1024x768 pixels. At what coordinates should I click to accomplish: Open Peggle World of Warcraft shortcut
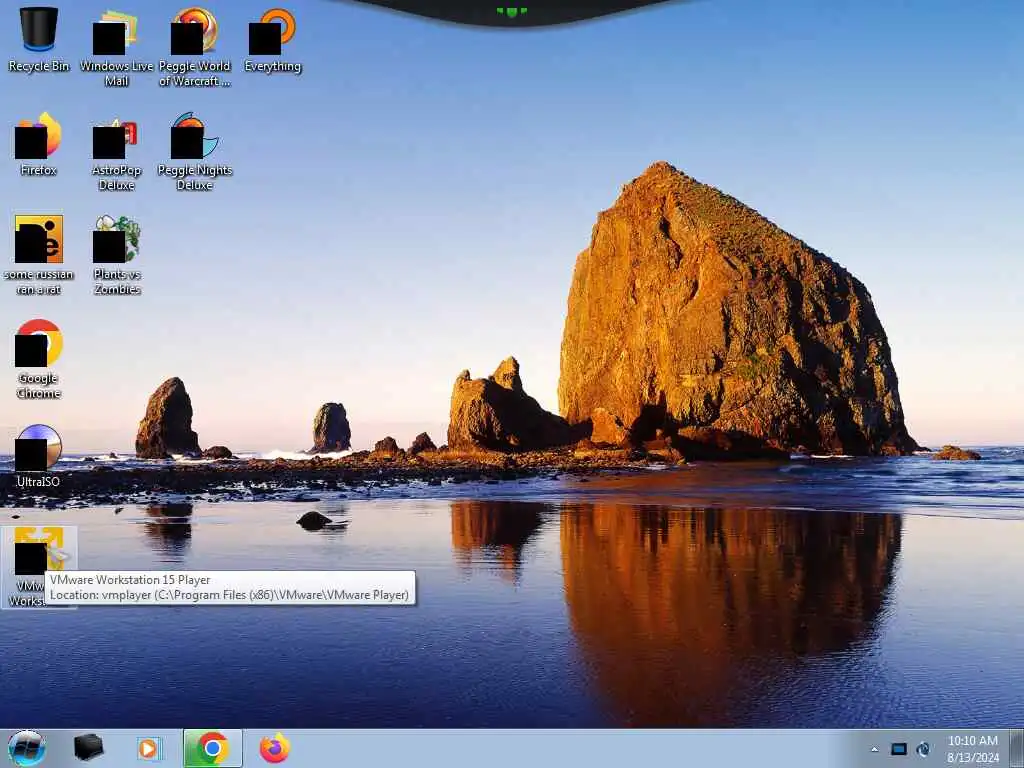tap(195, 47)
